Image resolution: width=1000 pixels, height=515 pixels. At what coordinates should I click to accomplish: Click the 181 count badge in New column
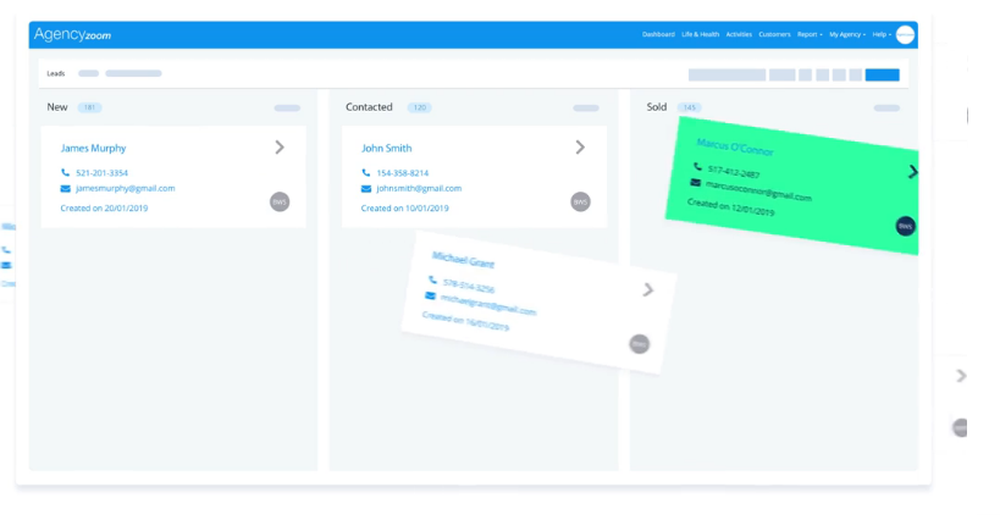click(x=89, y=108)
